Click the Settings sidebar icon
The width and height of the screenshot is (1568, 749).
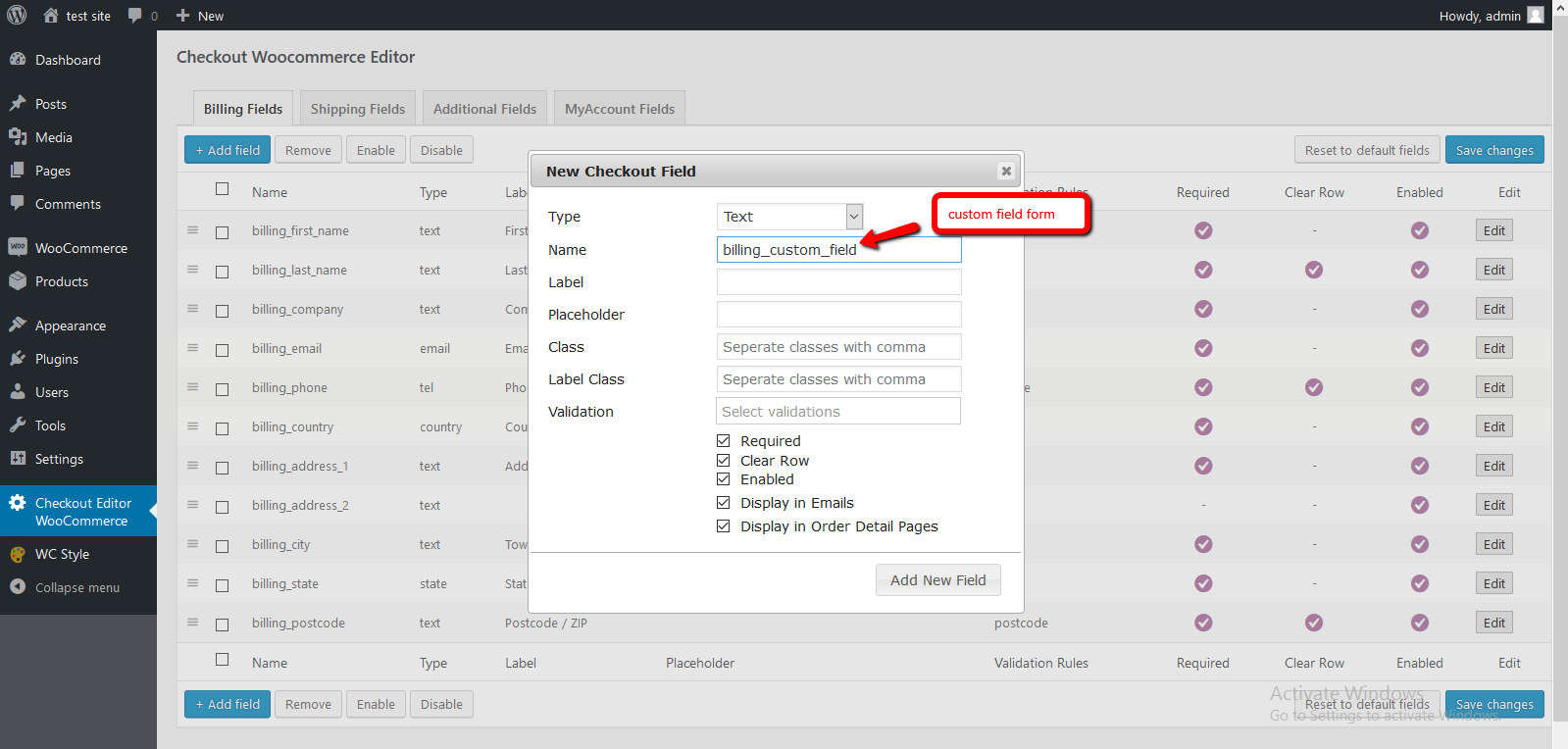tap(18, 459)
